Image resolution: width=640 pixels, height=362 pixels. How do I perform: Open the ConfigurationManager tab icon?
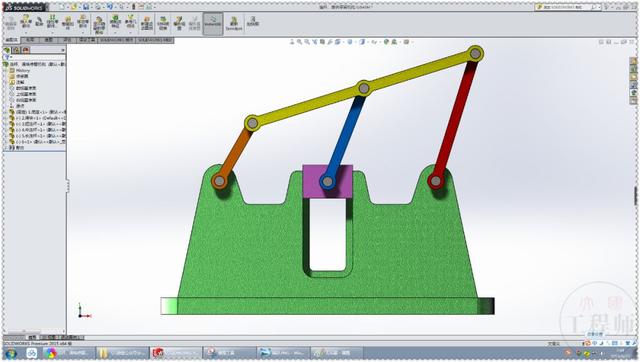coord(26,50)
